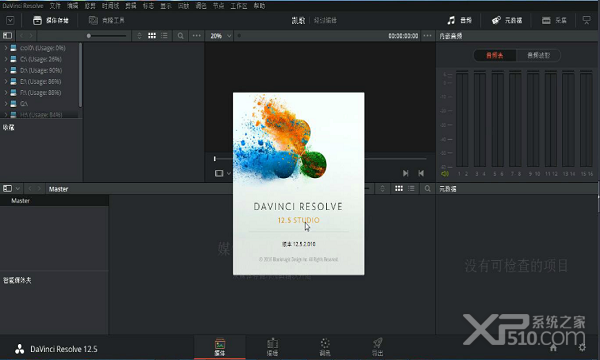Click the C: drive icon in the tree
The image size is (600, 360).
[13, 59]
